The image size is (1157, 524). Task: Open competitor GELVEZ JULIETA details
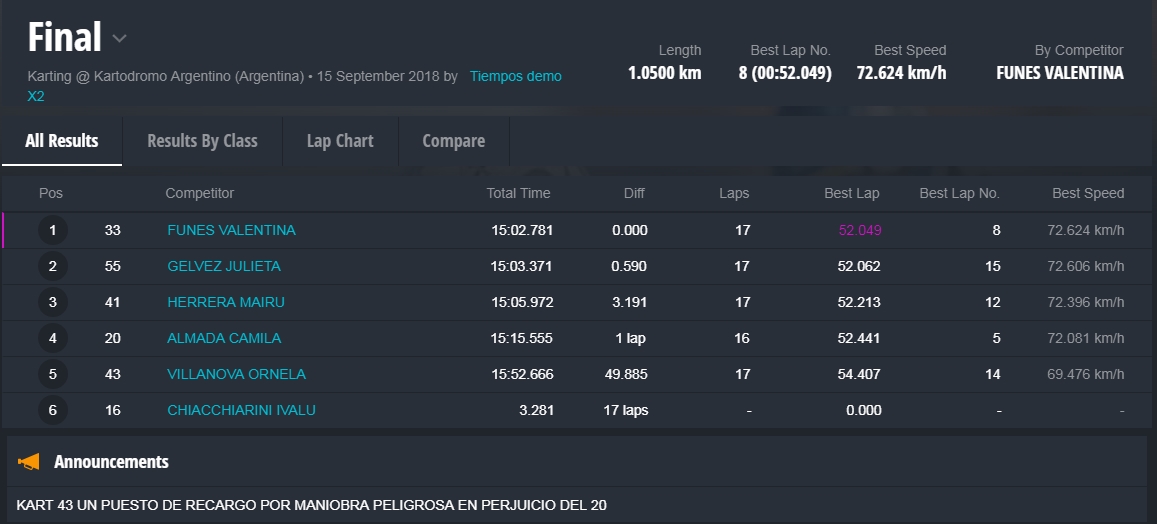pyautogui.click(x=224, y=266)
